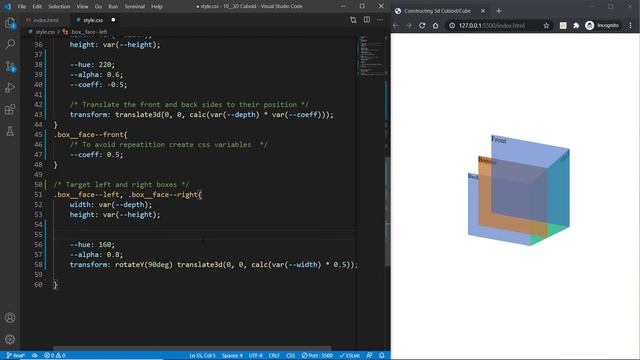
Task: Click the 'width: var(--depth);' line
Action: coord(111,204)
